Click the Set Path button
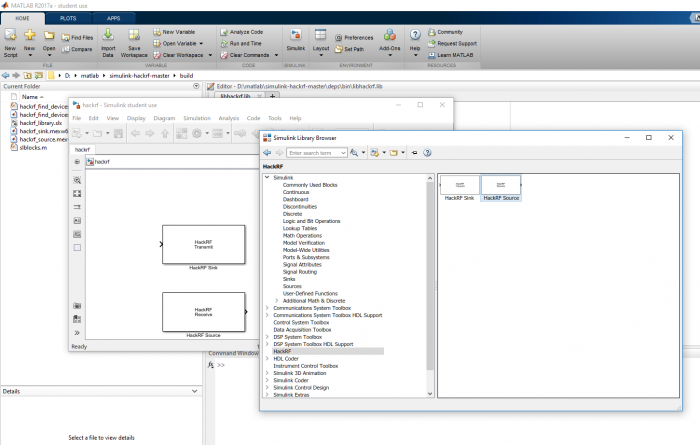The width and height of the screenshot is (700, 445). 350,49
